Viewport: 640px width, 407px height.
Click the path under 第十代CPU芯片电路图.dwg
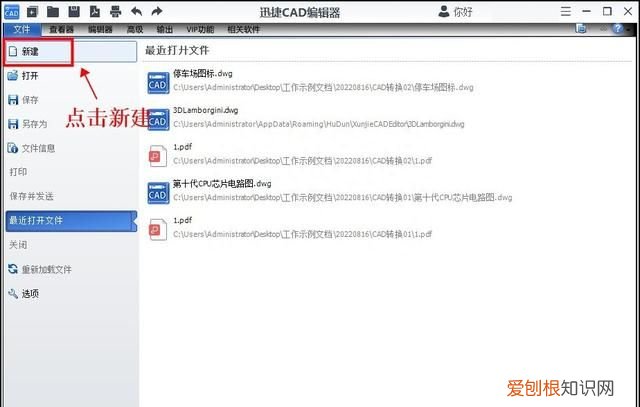(x=342, y=198)
